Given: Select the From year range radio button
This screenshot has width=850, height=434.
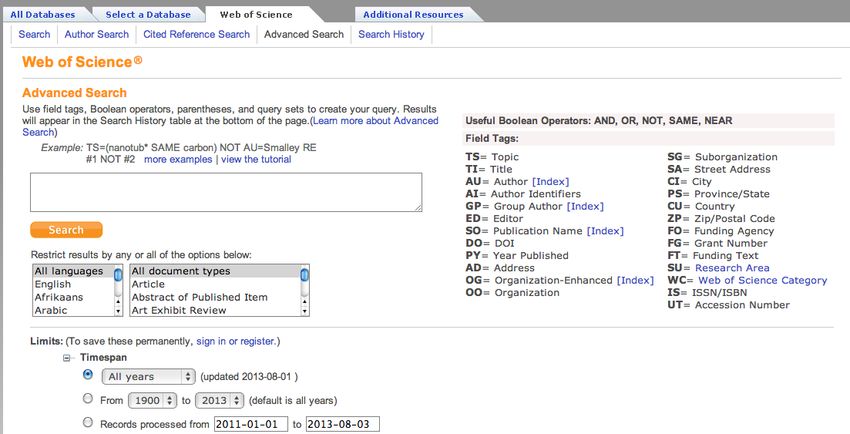Looking at the screenshot, I should click(x=87, y=399).
